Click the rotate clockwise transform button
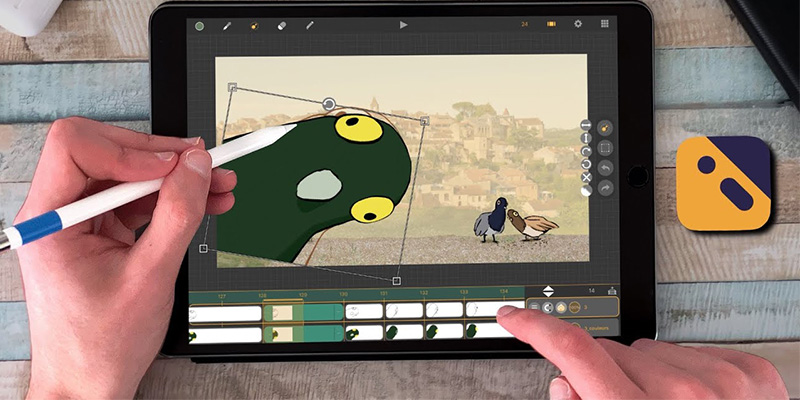The height and width of the screenshot is (400, 800). pos(586,152)
